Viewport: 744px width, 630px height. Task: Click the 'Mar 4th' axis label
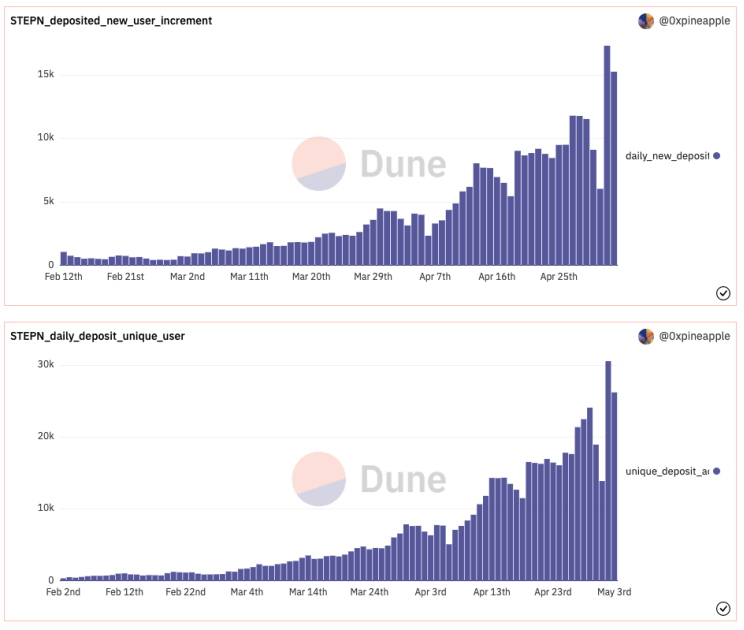click(x=247, y=592)
